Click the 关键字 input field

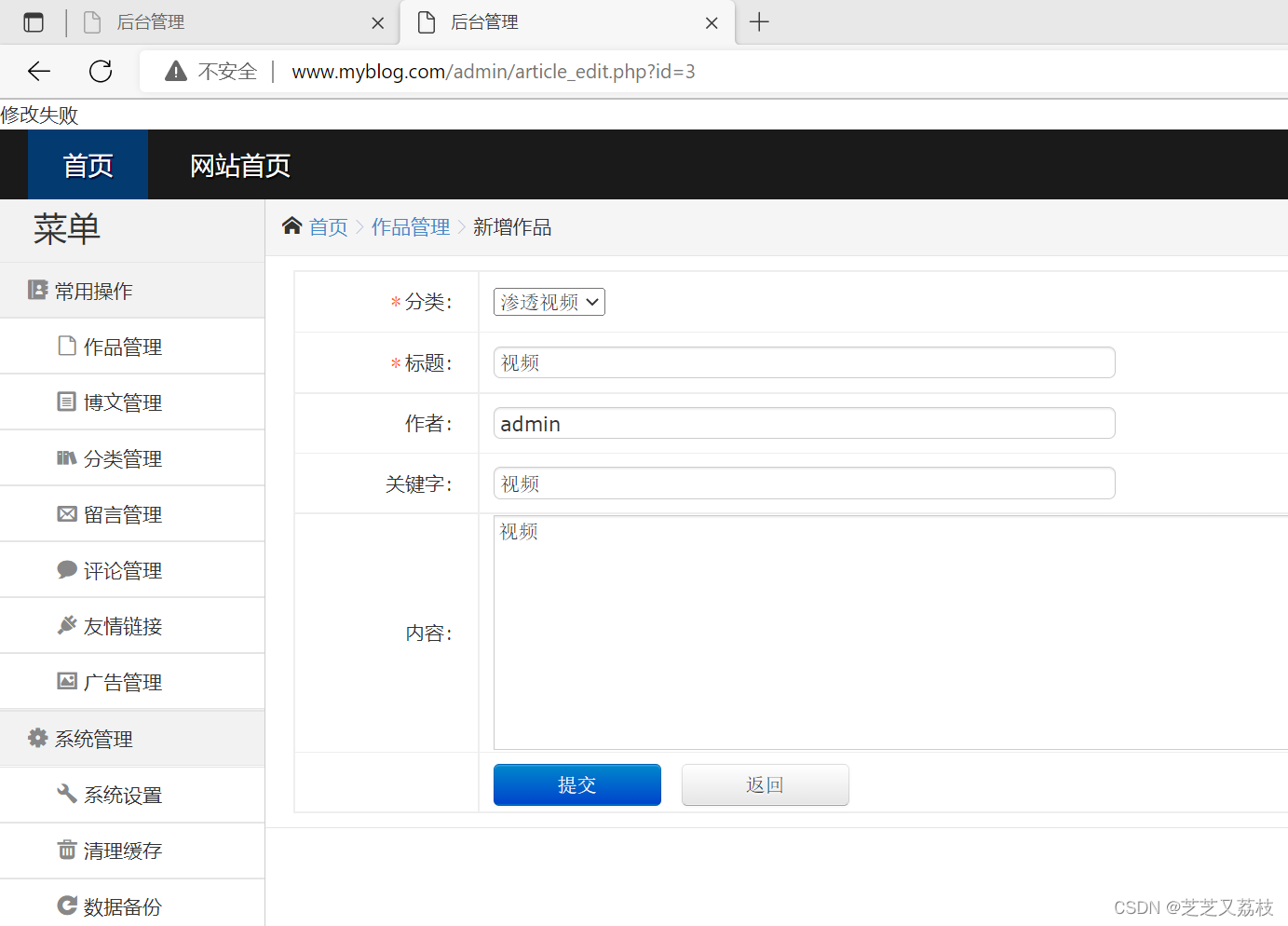pyautogui.click(x=805, y=483)
